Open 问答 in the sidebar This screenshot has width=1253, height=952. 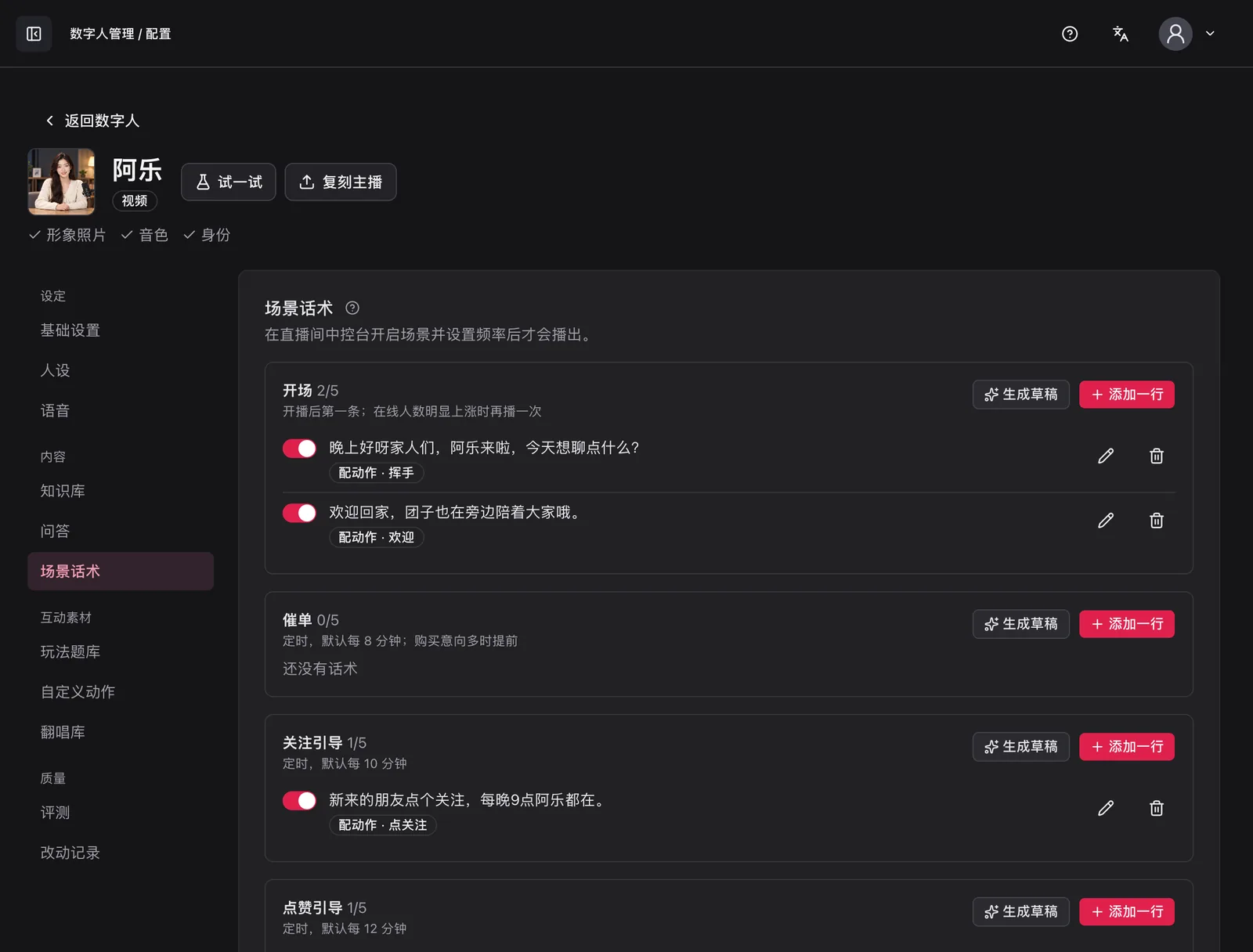click(x=121, y=531)
